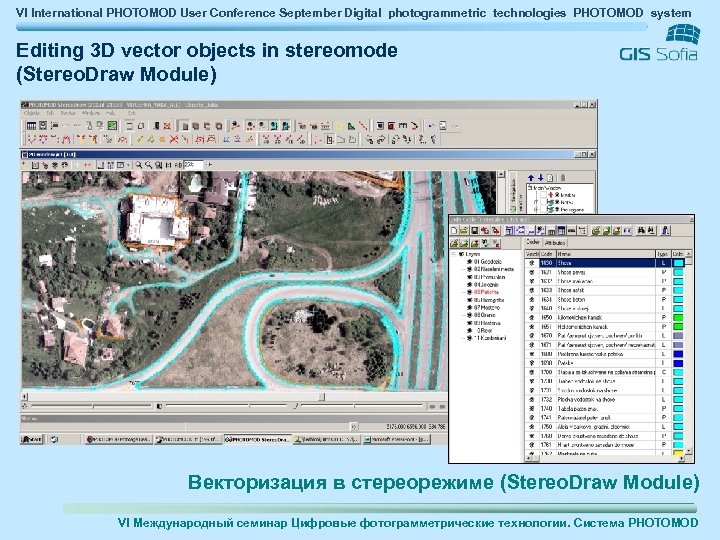The width and height of the screenshot is (720, 540).
Task: Select the layer 02 Naseleni mesta
Action: (x=494, y=269)
